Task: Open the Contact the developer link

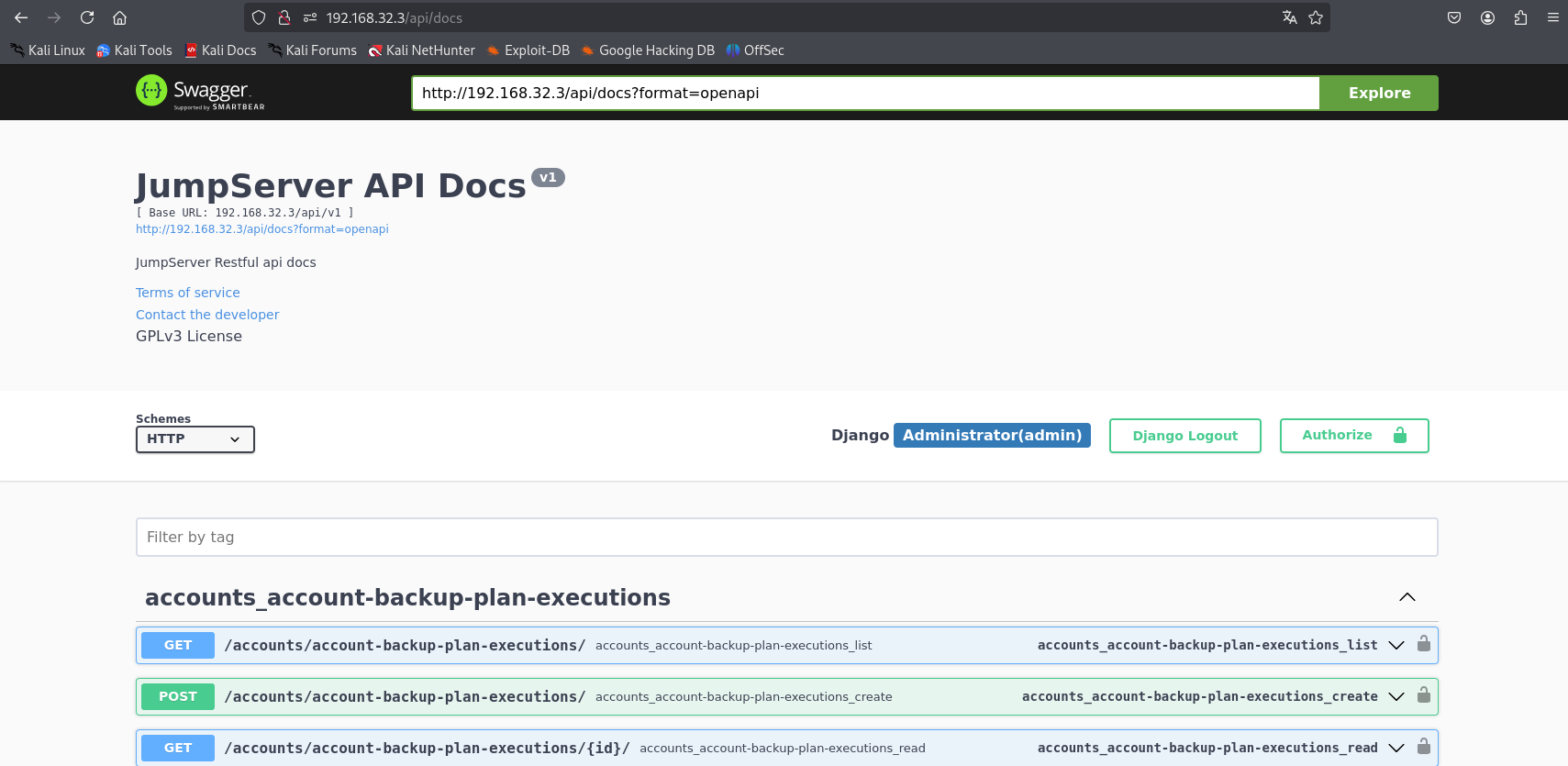Action: tap(207, 315)
